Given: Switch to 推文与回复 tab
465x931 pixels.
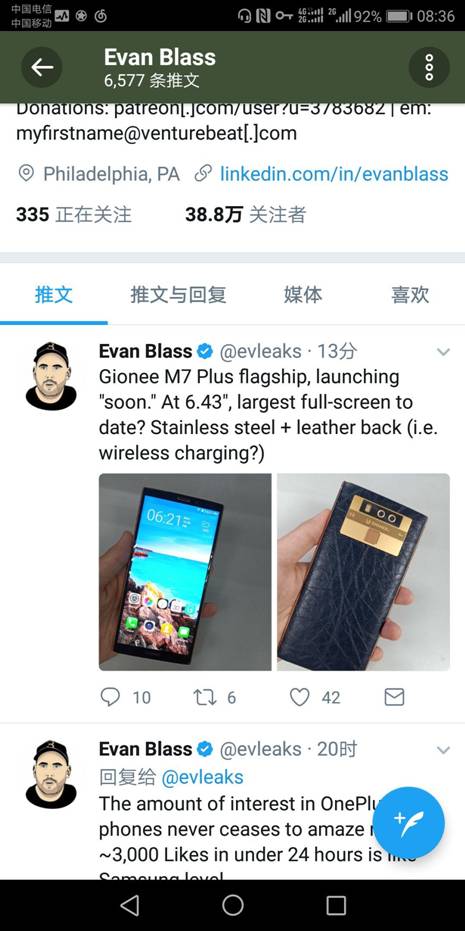Looking at the screenshot, I should pyautogui.click(x=178, y=294).
